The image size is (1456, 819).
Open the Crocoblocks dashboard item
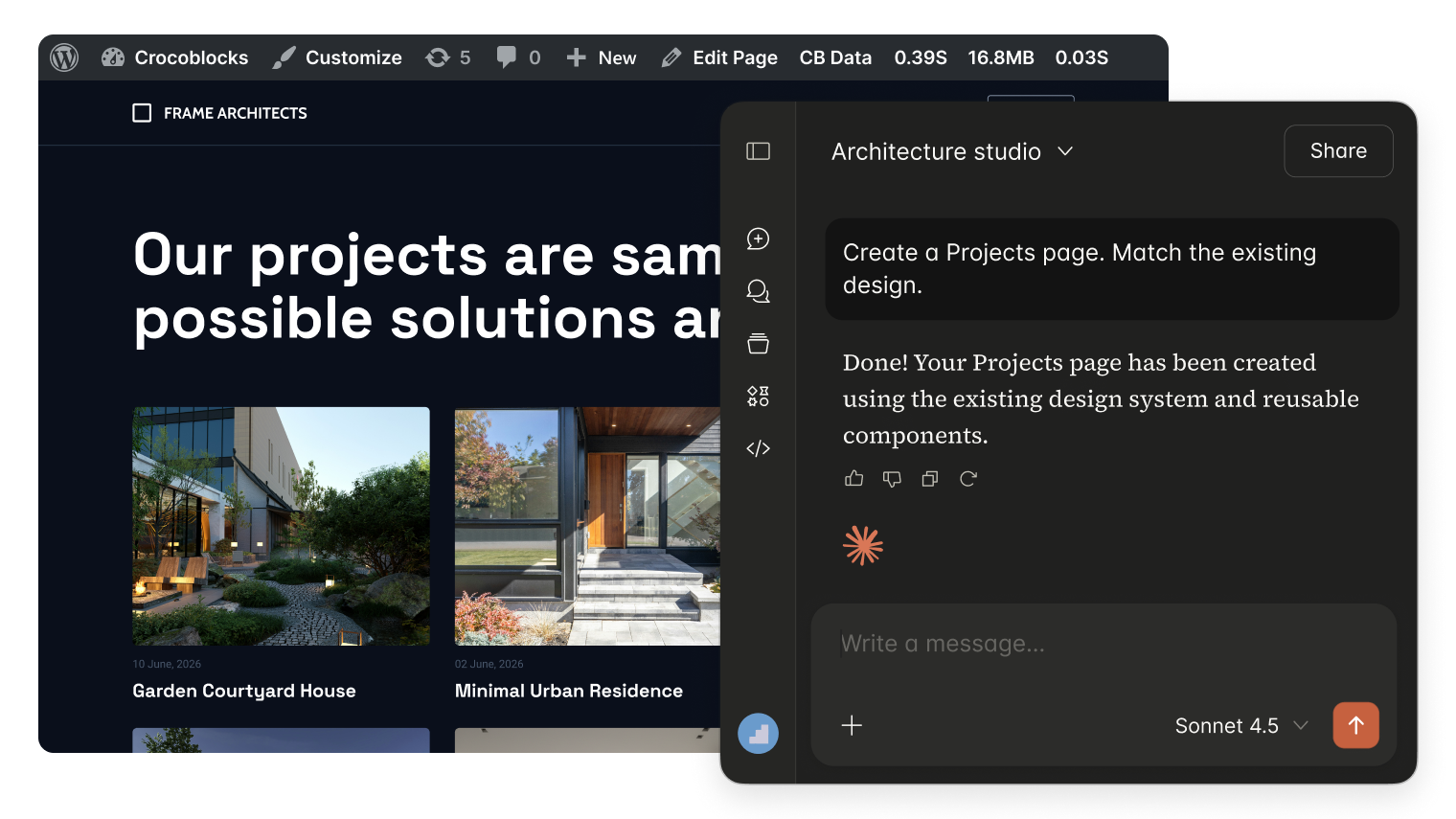(174, 57)
